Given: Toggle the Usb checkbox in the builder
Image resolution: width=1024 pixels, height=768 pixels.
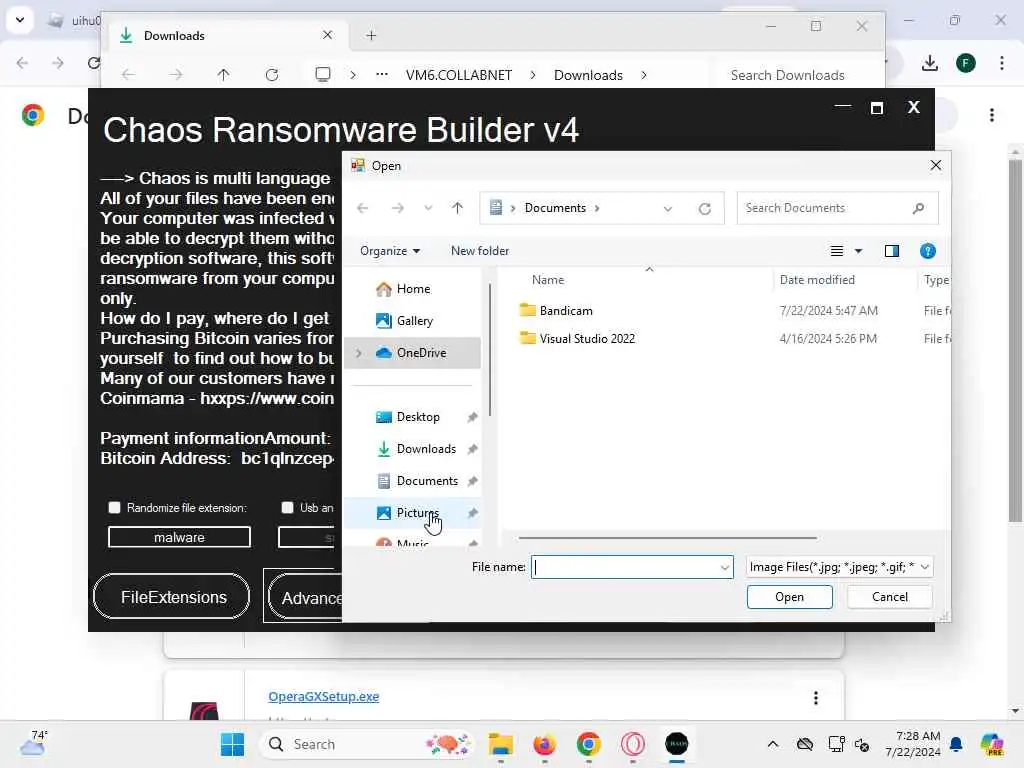Looking at the screenshot, I should (x=287, y=508).
